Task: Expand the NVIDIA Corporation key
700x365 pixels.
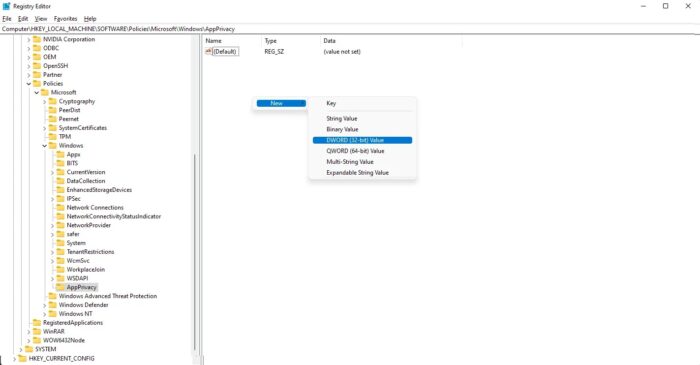Action: [x=29, y=39]
